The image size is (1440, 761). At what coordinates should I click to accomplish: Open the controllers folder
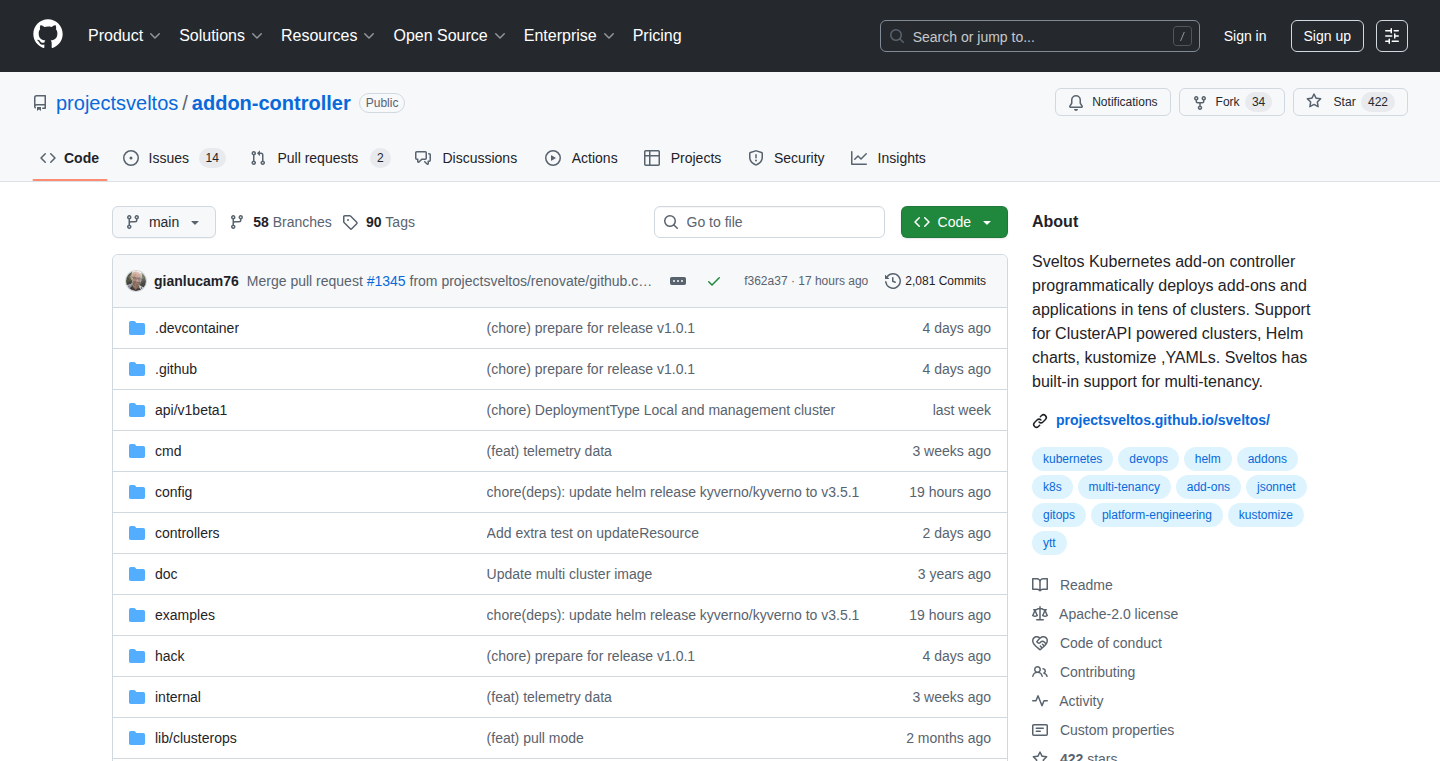pos(187,533)
